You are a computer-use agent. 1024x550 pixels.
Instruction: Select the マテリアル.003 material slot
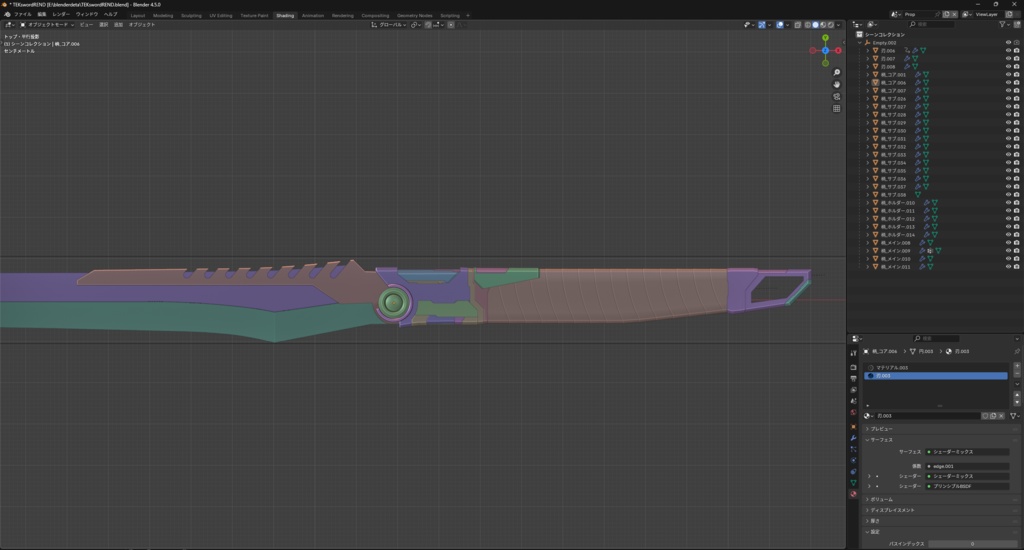pos(936,368)
